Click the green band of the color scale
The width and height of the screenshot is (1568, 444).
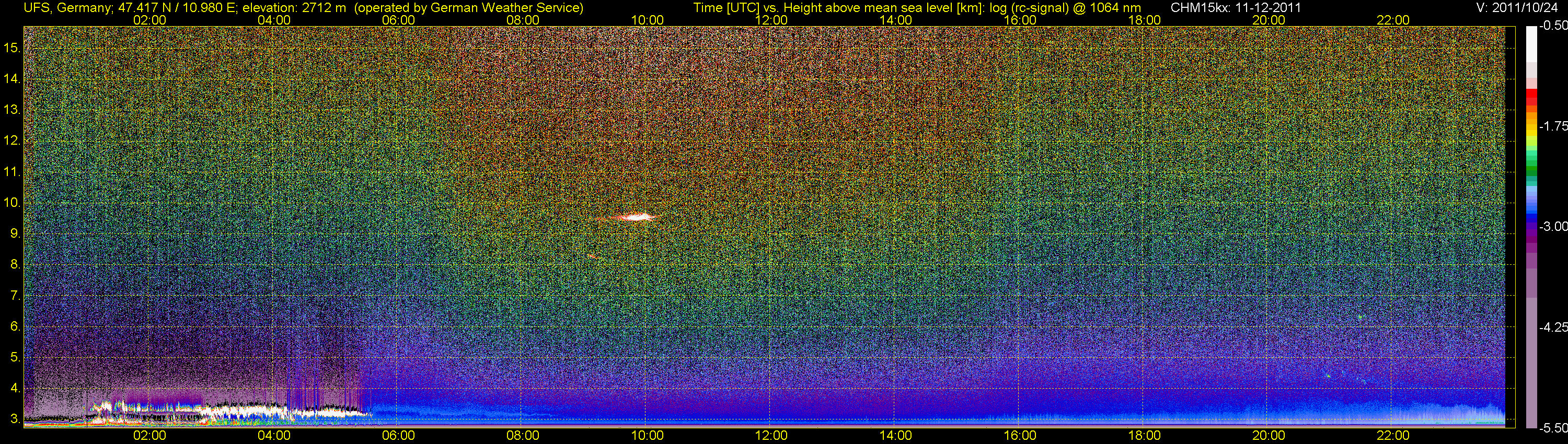coord(1531,172)
